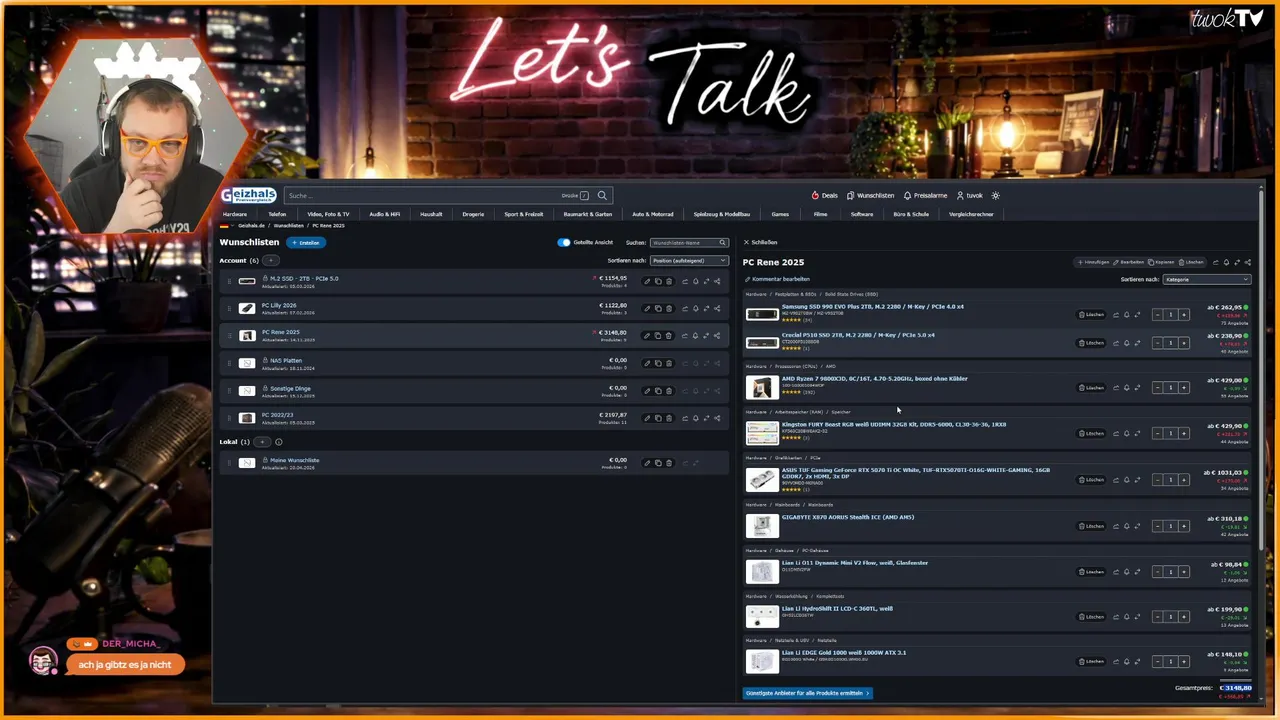The height and width of the screenshot is (720, 1280).
Task: Add new list group next to Account
Action: (270, 261)
